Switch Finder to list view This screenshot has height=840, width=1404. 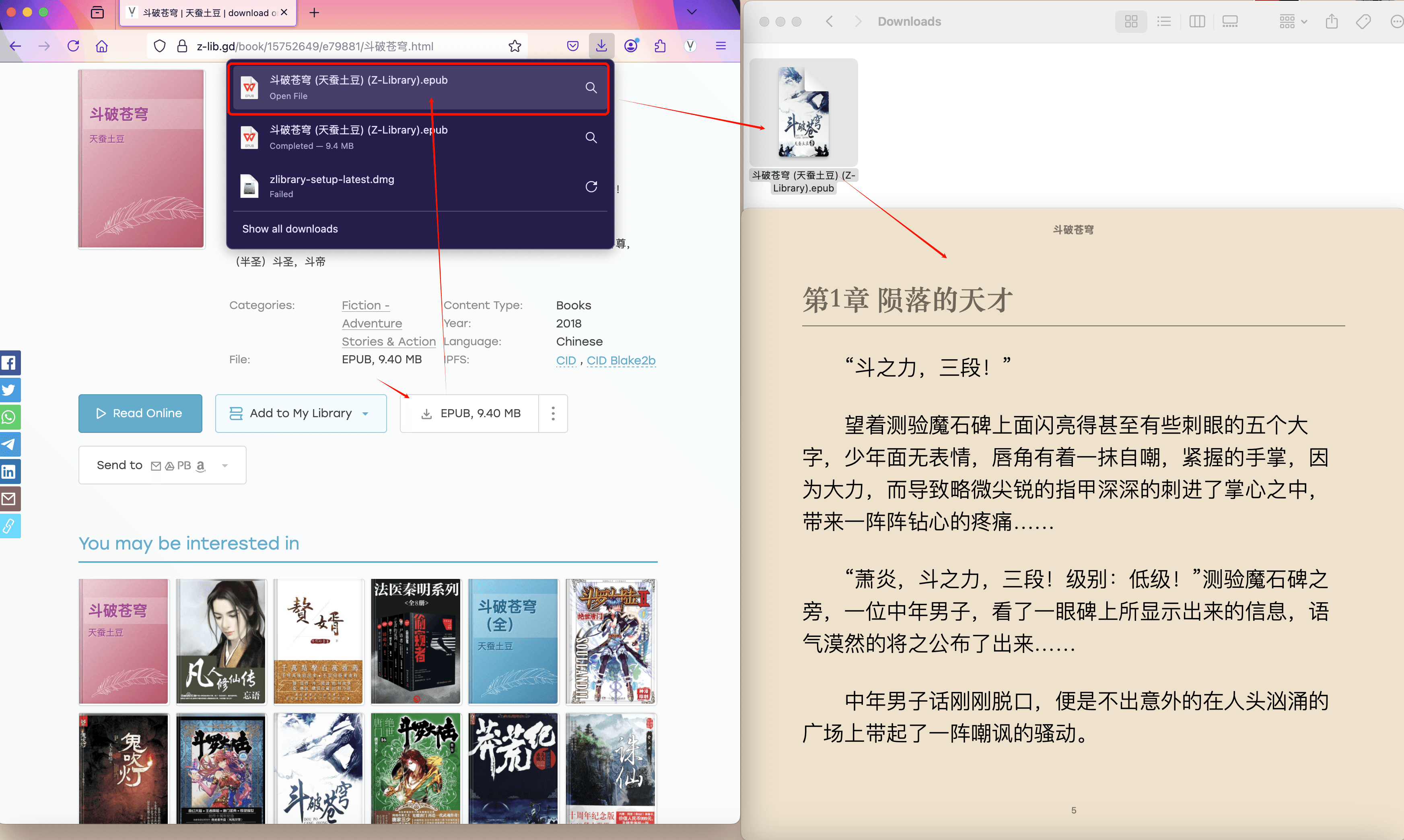1164,21
